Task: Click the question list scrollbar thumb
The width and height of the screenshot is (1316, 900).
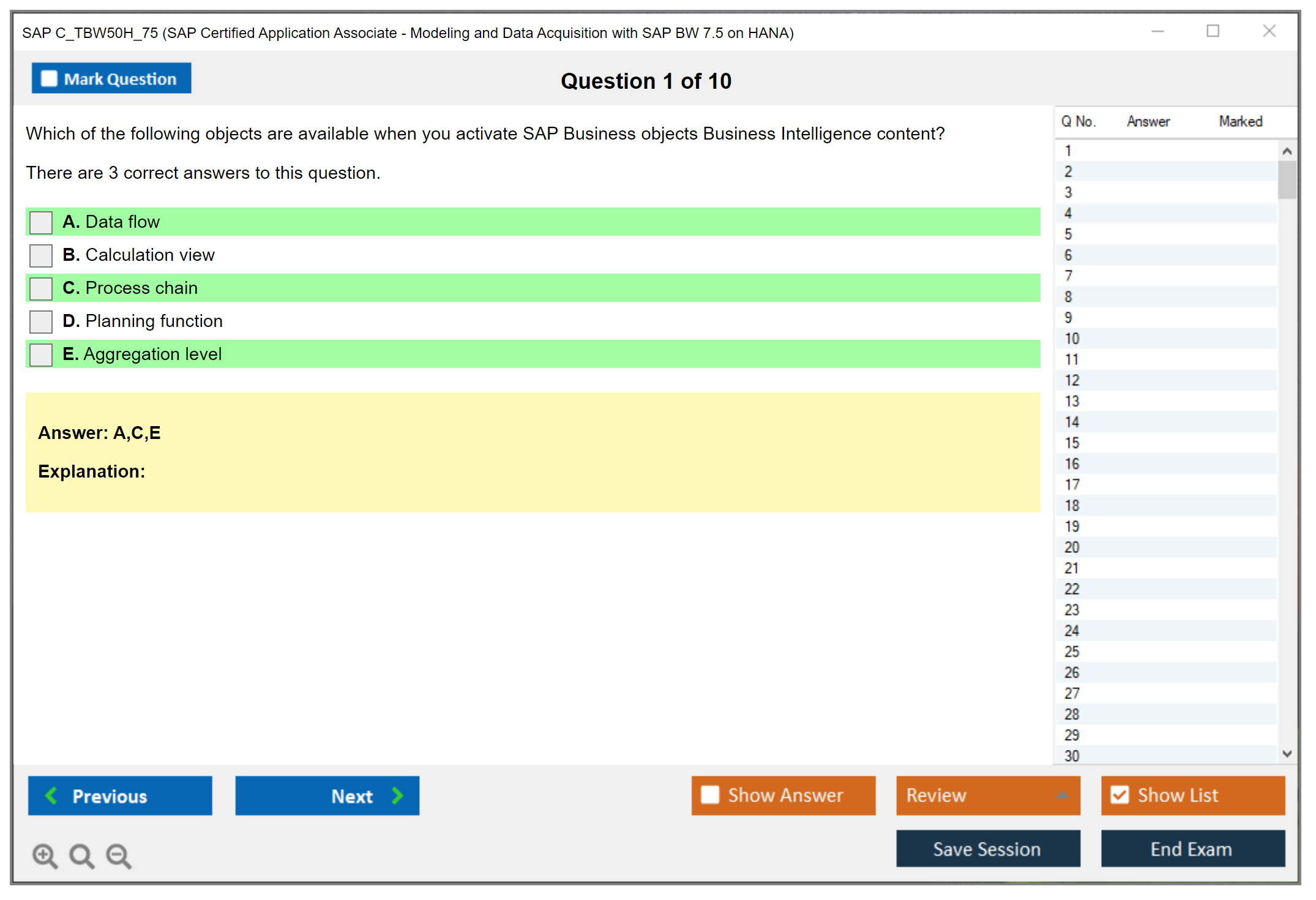Action: point(1287,180)
